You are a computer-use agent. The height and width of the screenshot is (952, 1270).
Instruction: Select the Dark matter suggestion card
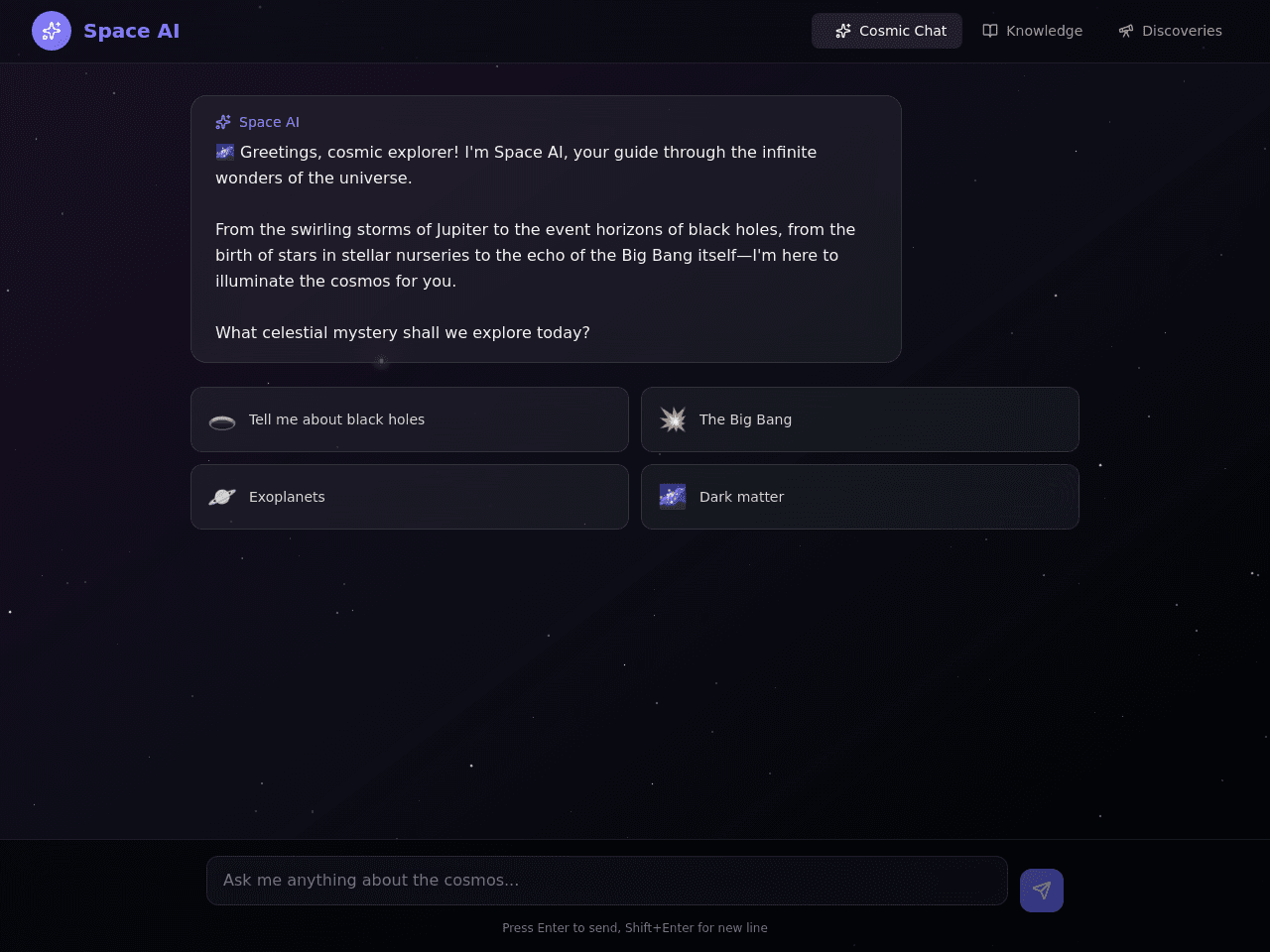860,497
